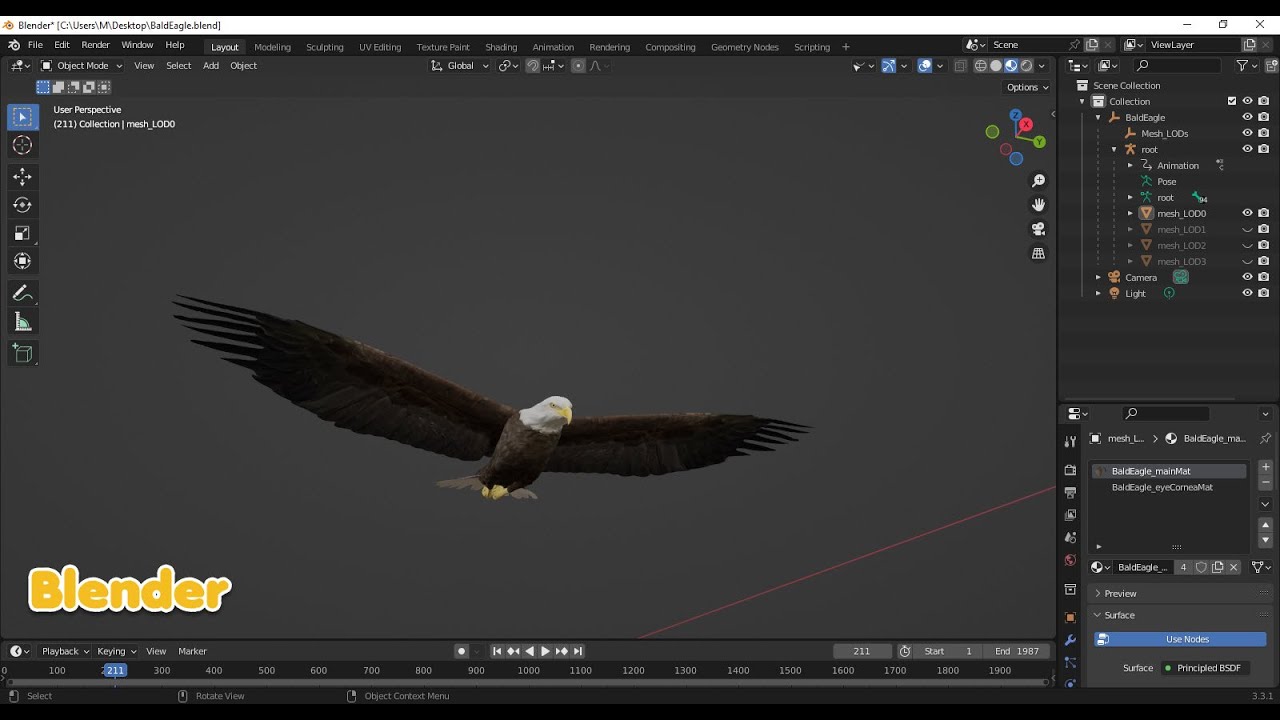Activate the Rotate tool
This screenshot has height=720, width=1280.
pos(22,205)
